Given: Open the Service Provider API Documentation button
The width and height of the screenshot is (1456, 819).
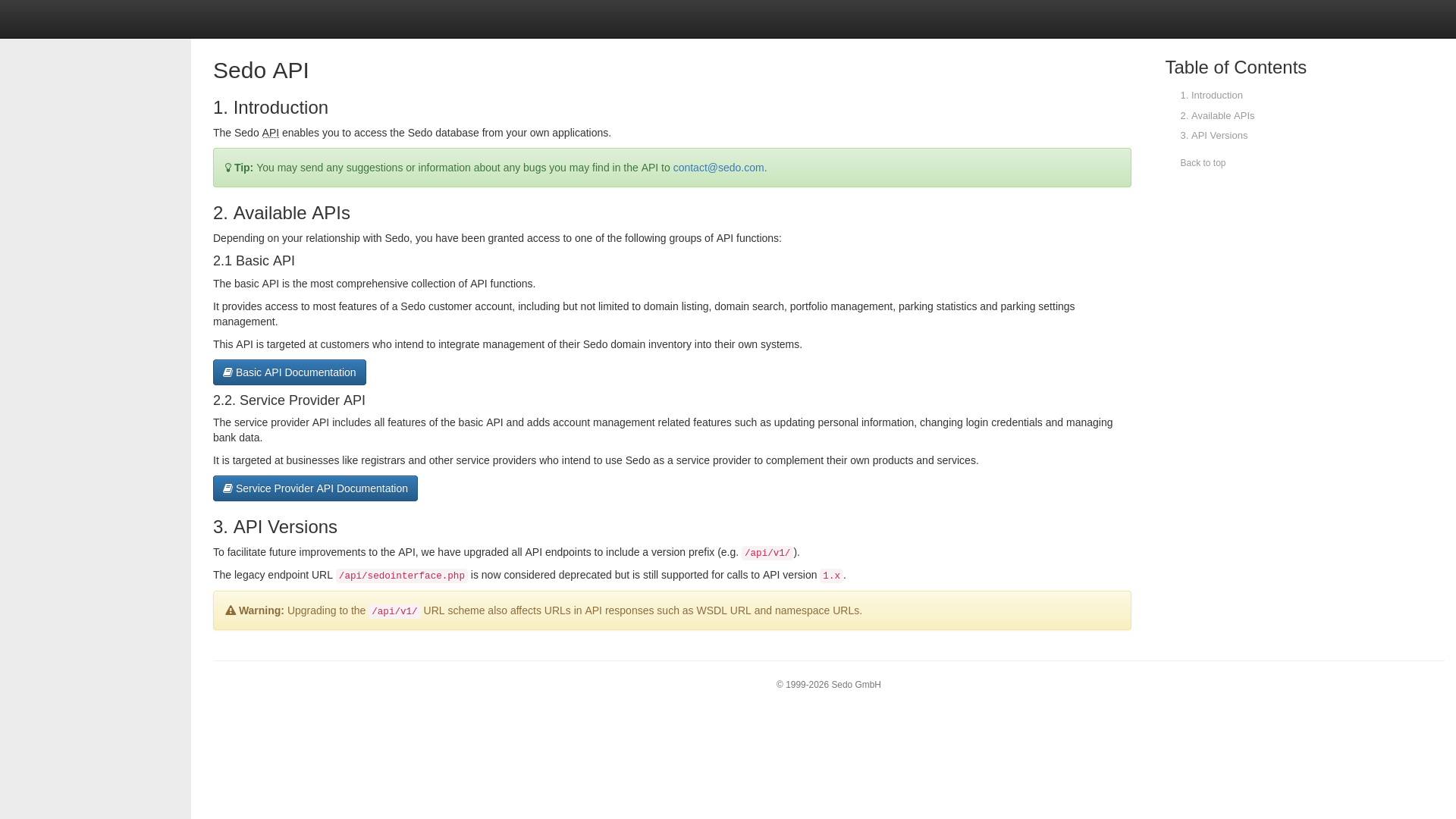Looking at the screenshot, I should (315, 488).
